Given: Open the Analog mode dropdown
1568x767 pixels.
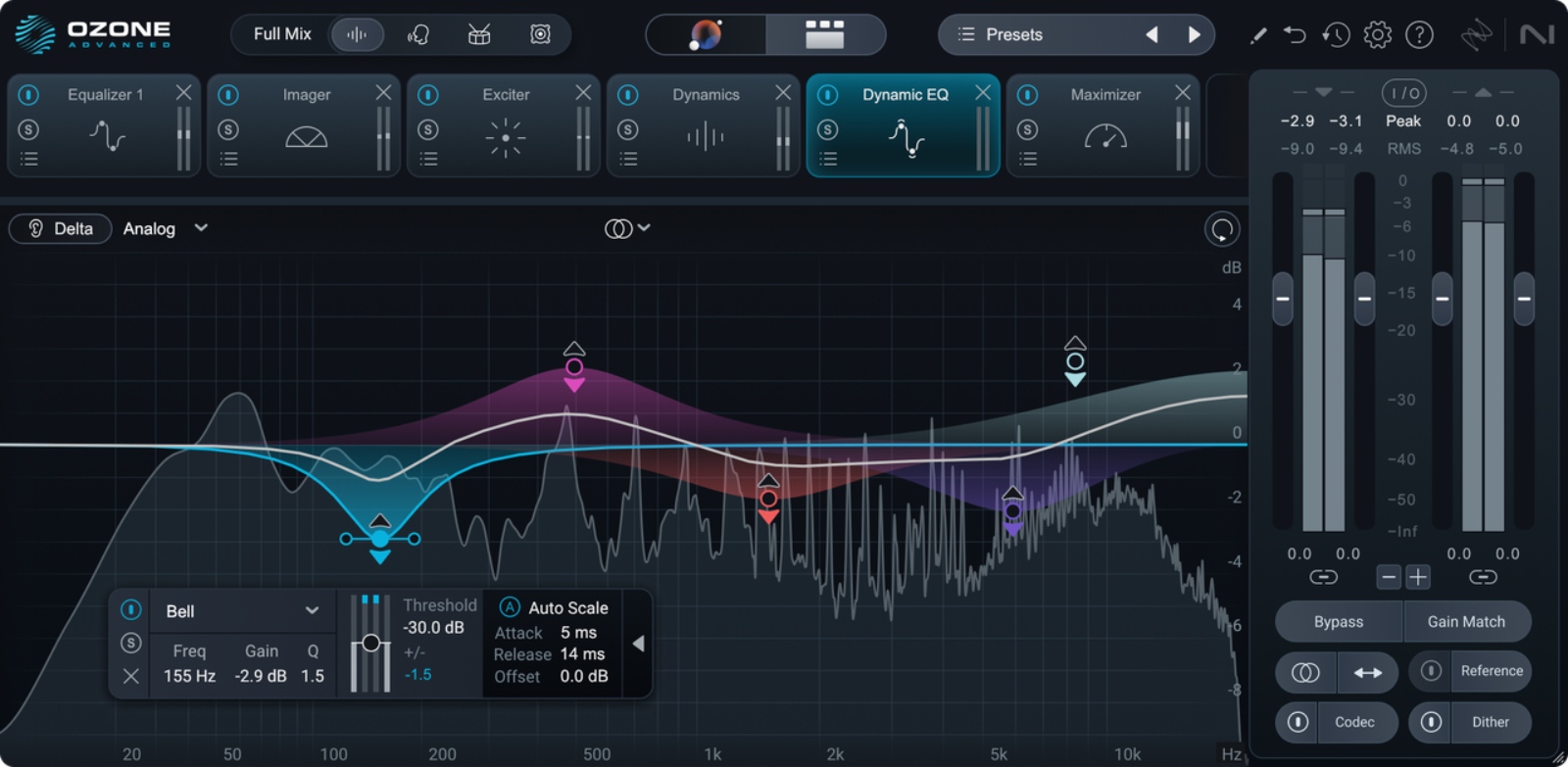Looking at the screenshot, I should click(166, 228).
